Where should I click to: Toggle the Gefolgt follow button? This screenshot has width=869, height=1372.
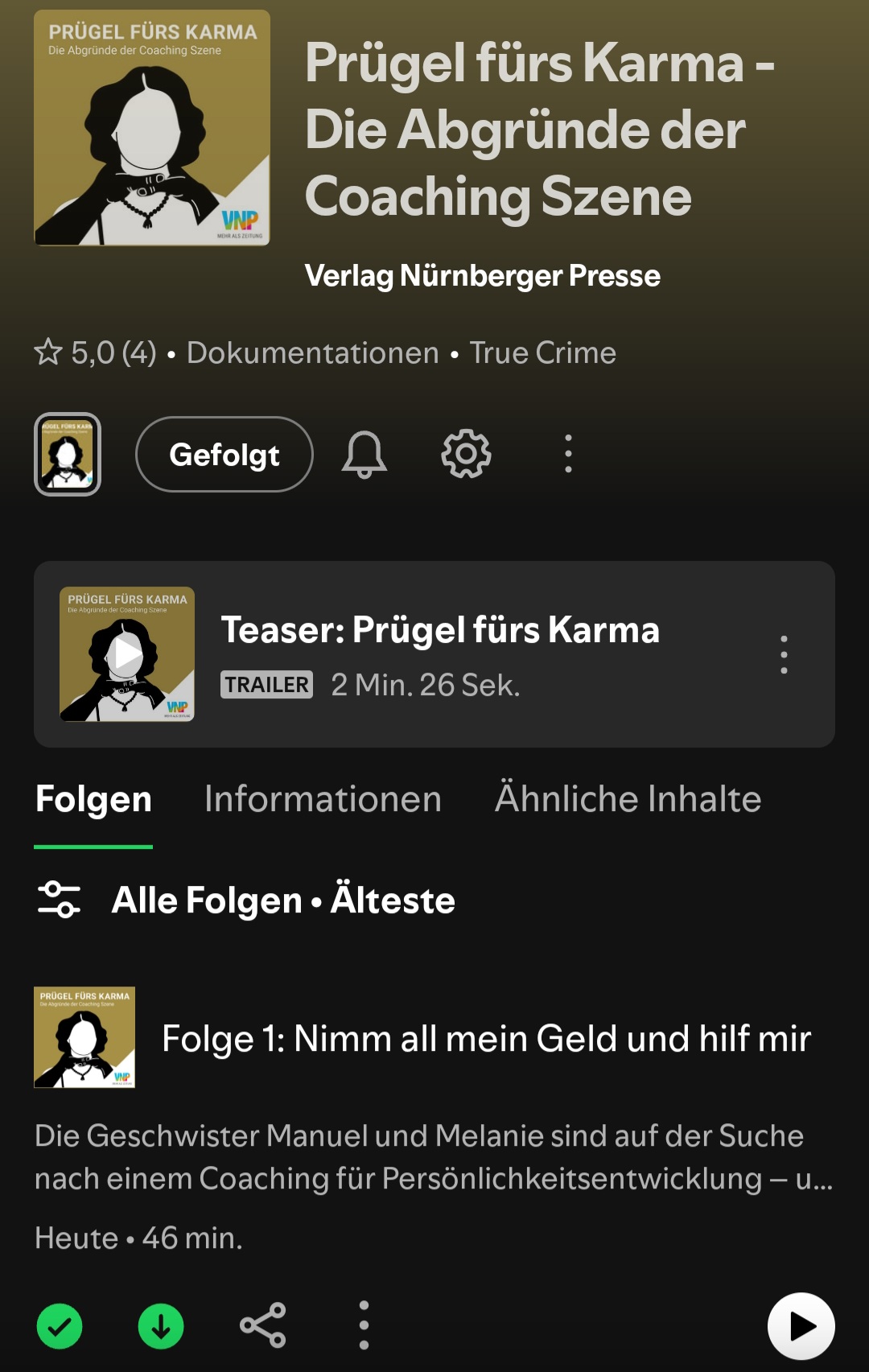(x=224, y=455)
